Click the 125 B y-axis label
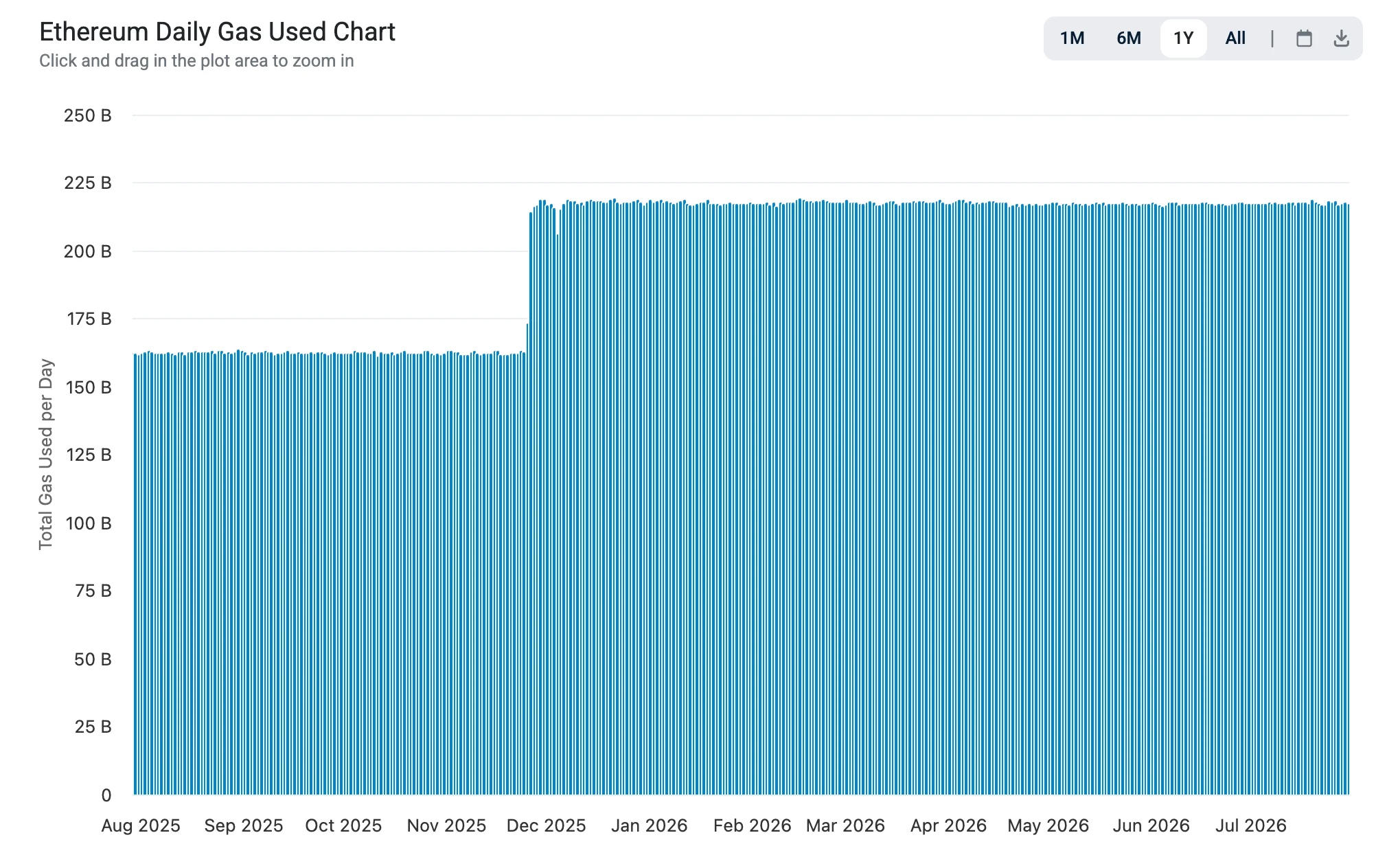The image size is (1376, 868). pyautogui.click(x=89, y=455)
